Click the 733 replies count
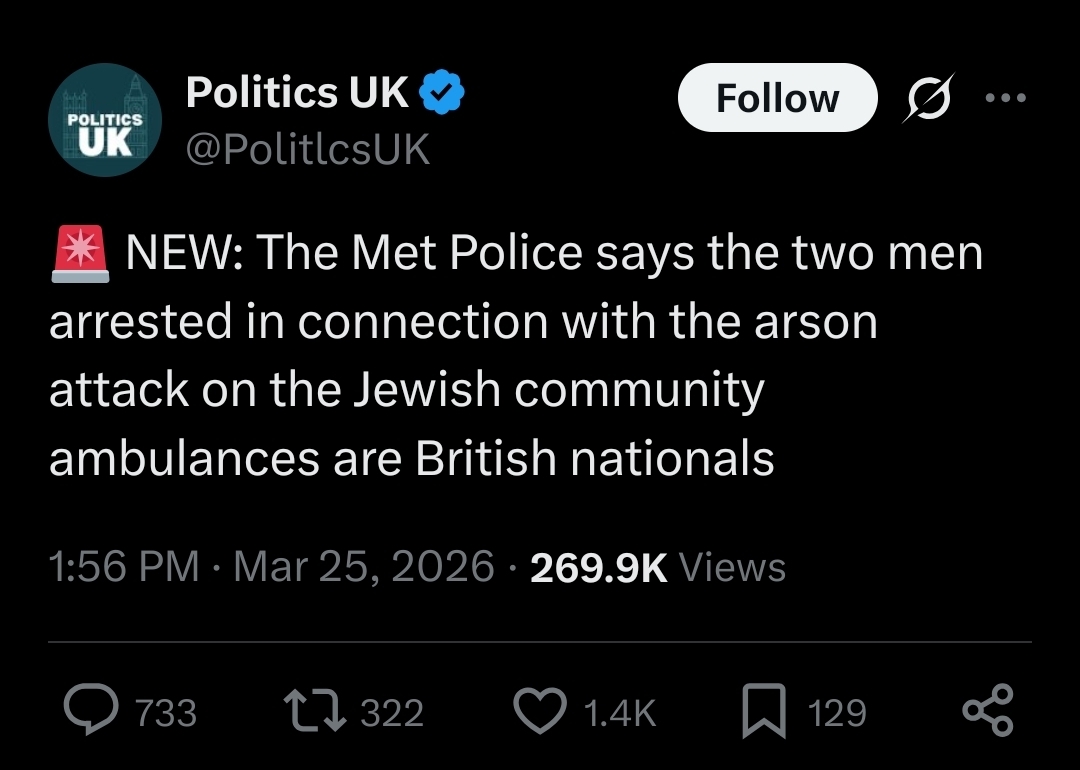Image resolution: width=1080 pixels, height=770 pixels. pos(165,713)
